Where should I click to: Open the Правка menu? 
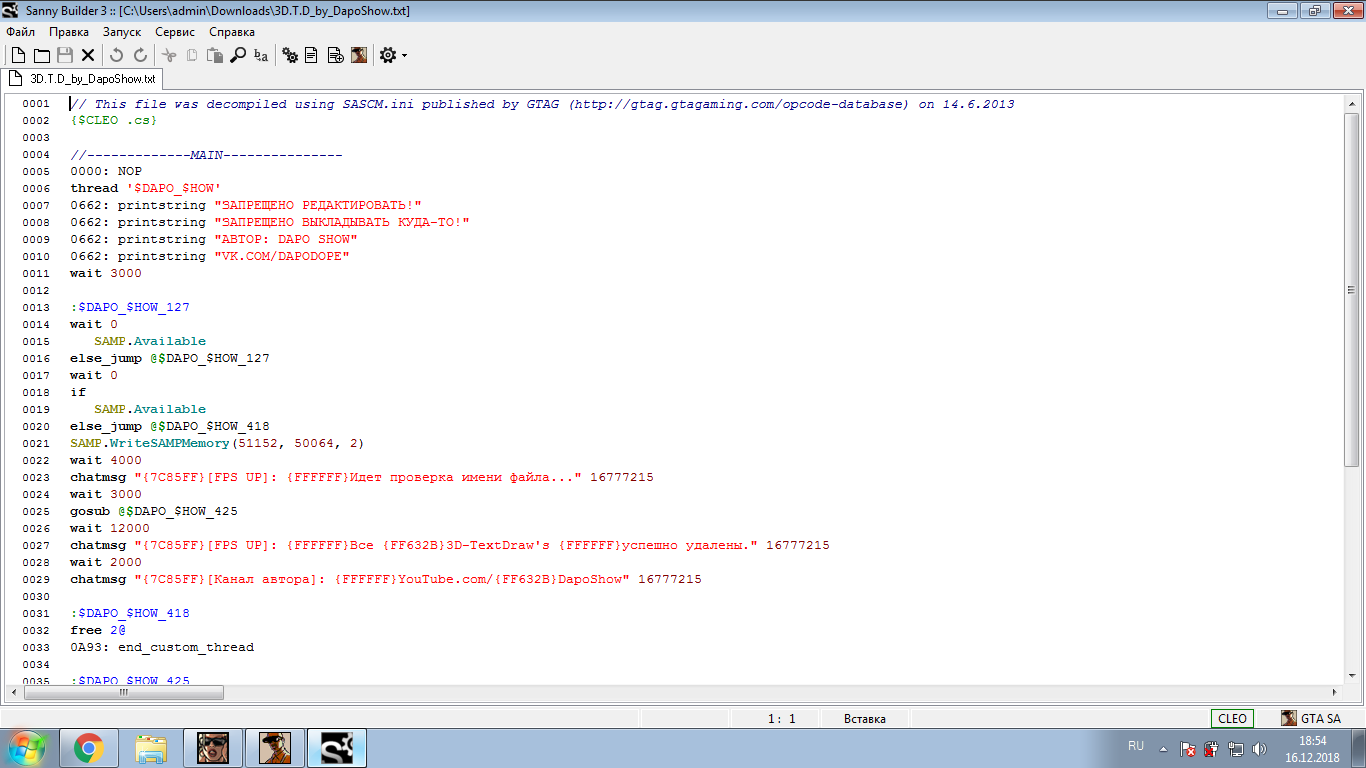69,32
